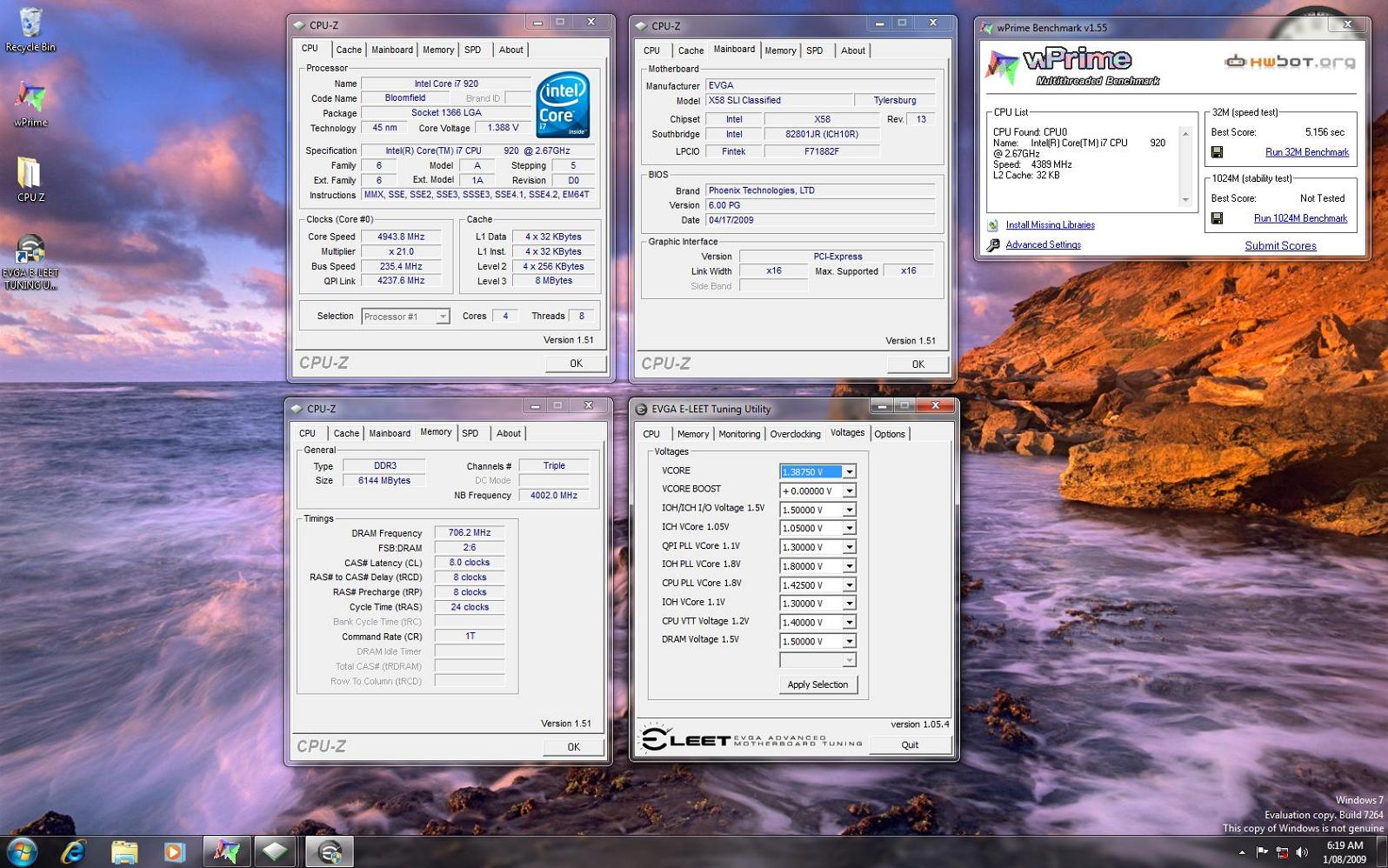The width and height of the screenshot is (1388, 868).
Task: Expand IOH/ICH I/O Voltage 1.5V dropdown
Action: [x=849, y=511]
